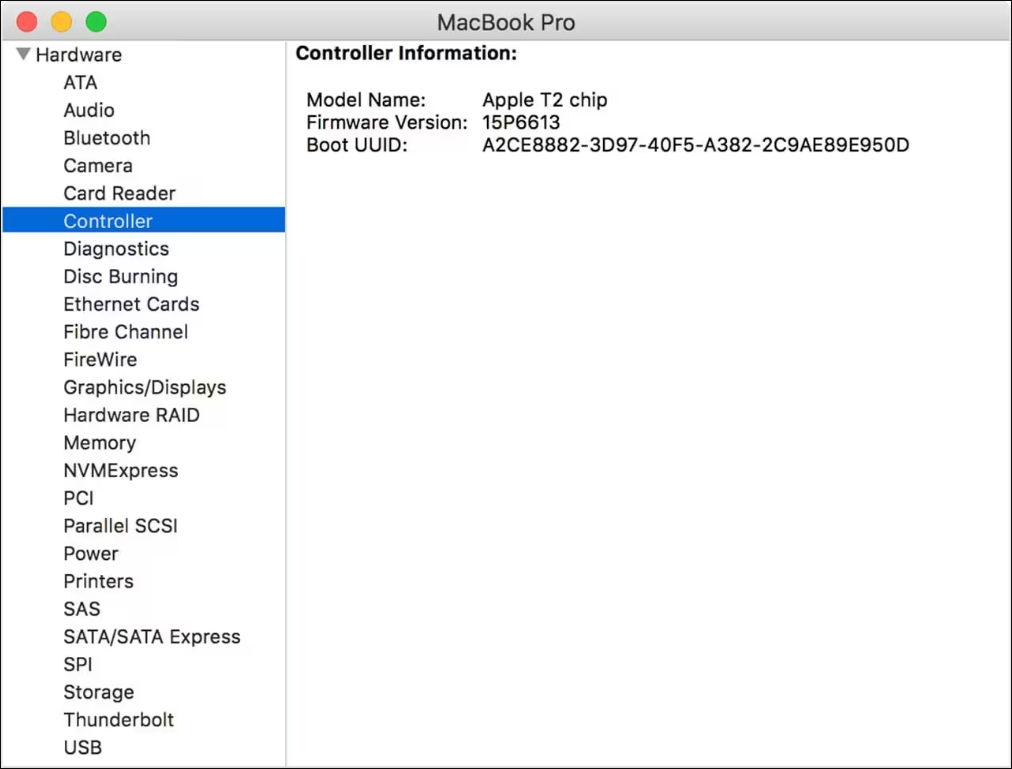This screenshot has width=1012, height=769.
Task: Click the firmware version 15P6613
Action: (521, 123)
